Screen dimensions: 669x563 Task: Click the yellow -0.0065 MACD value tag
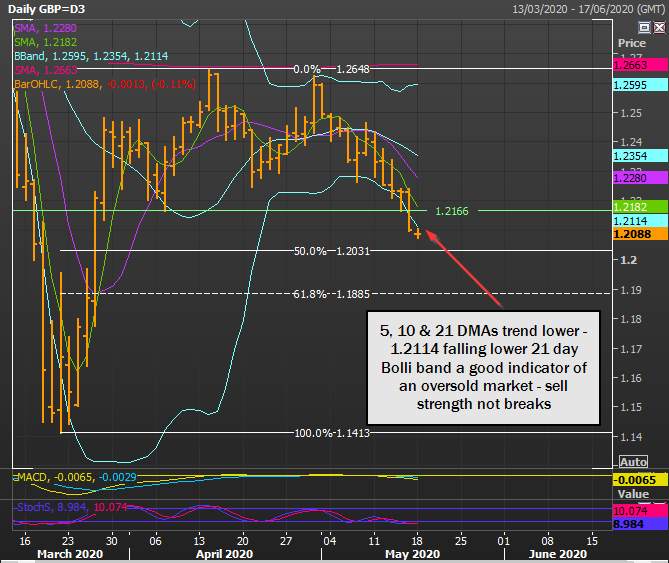640,480
